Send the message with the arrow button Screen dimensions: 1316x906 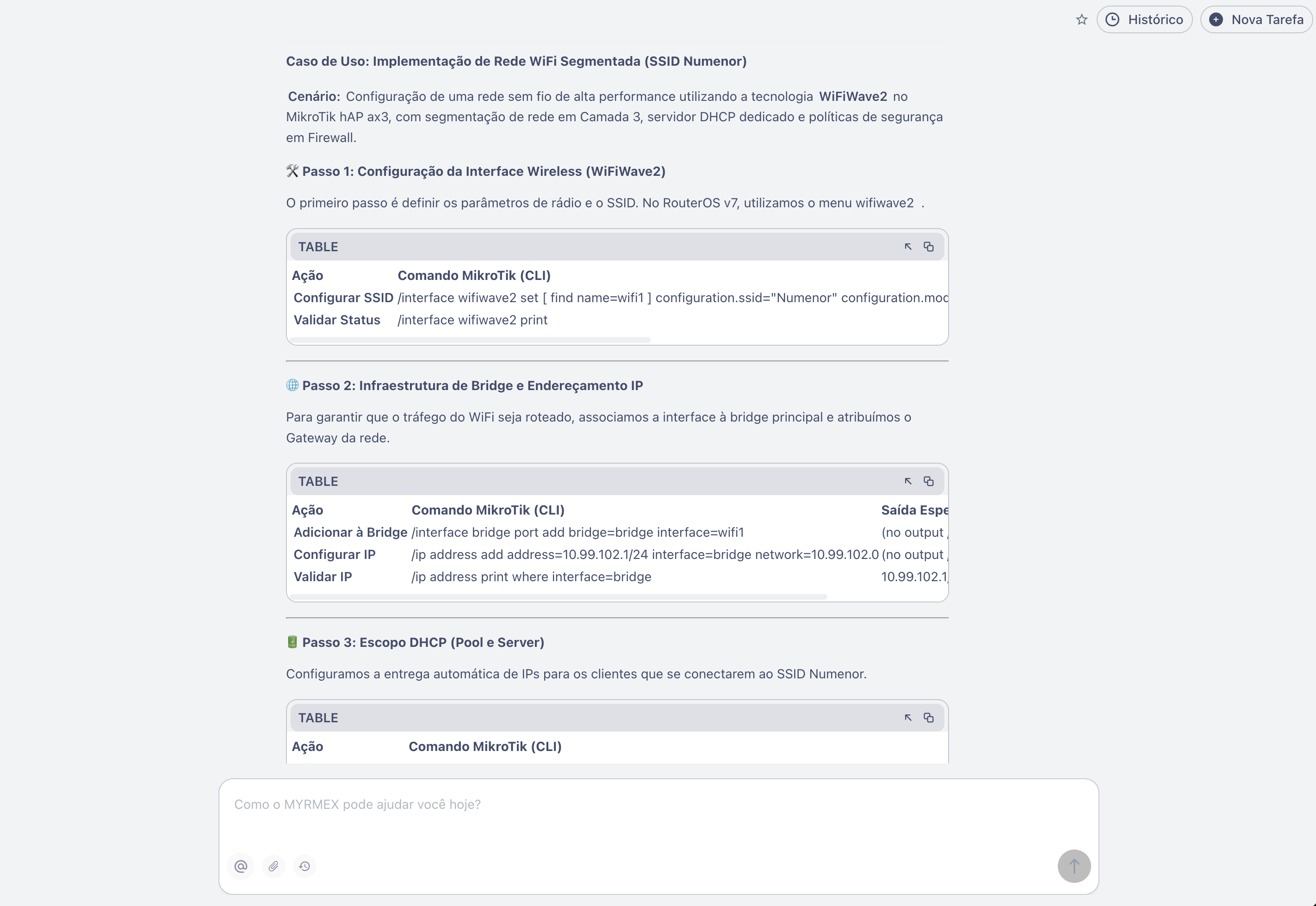(1074, 866)
